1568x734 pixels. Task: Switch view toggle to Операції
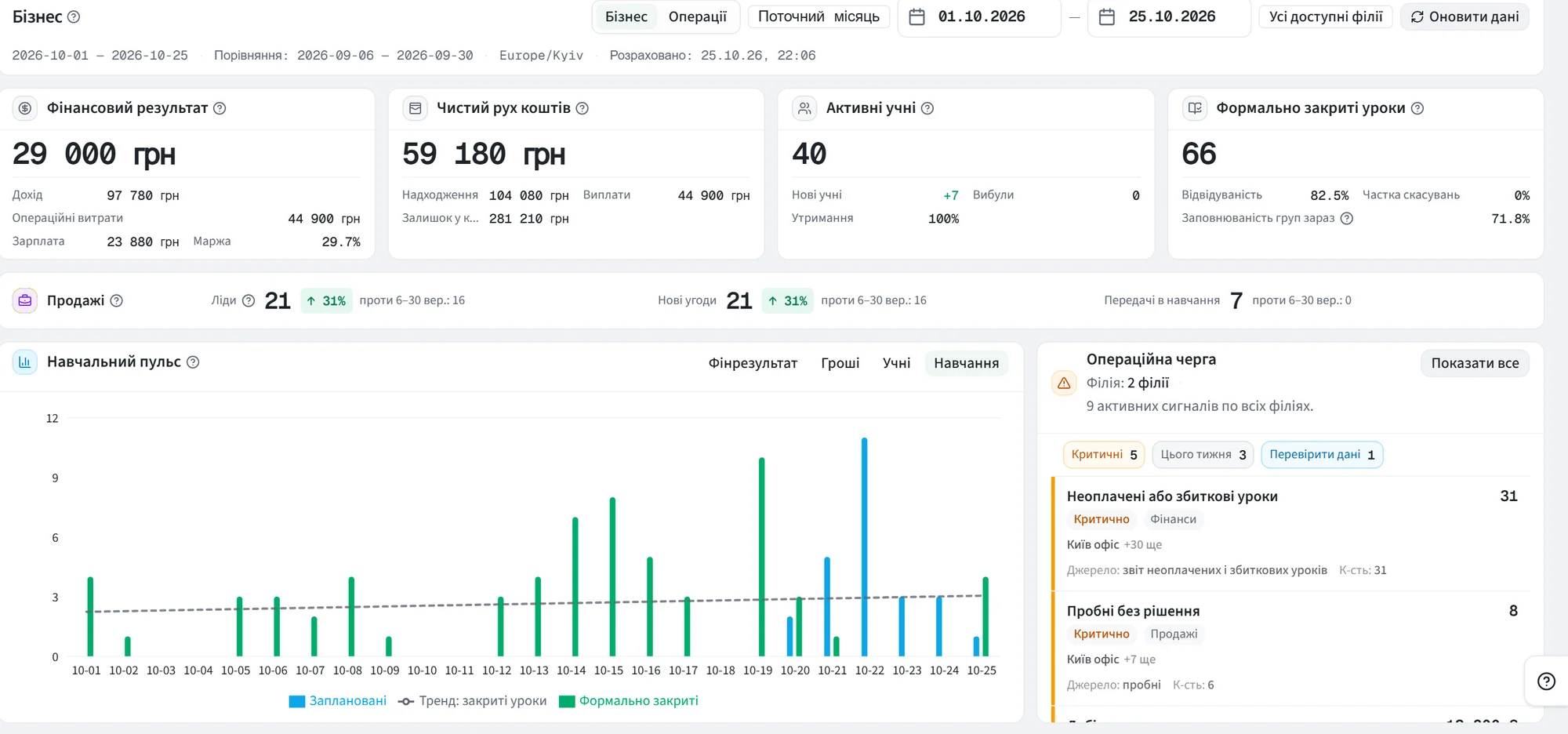[698, 16]
